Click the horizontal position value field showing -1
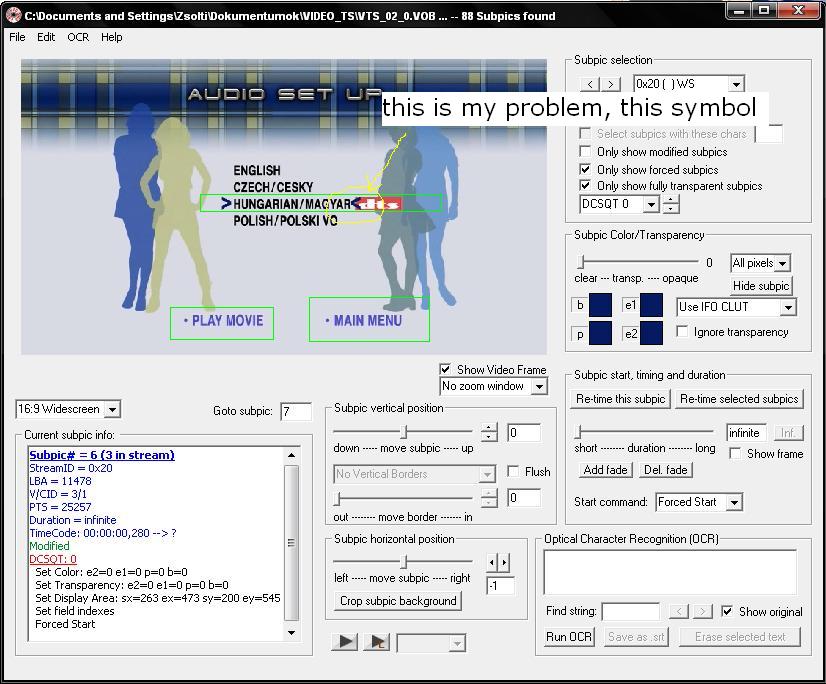826x684 pixels. click(x=500, y=586)
